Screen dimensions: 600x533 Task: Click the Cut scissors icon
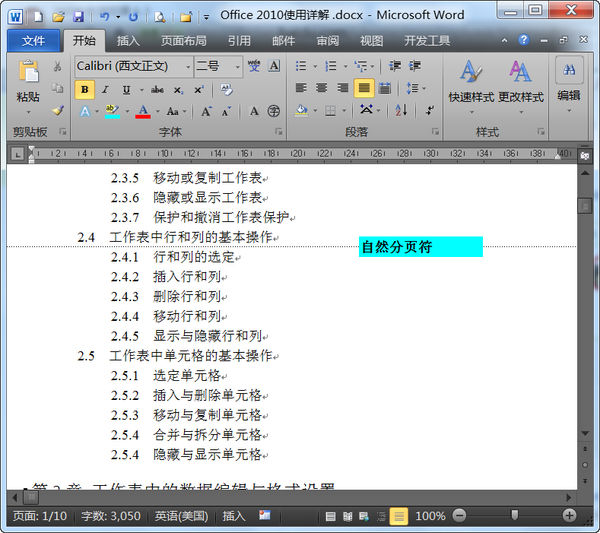[x=57, y=67]
